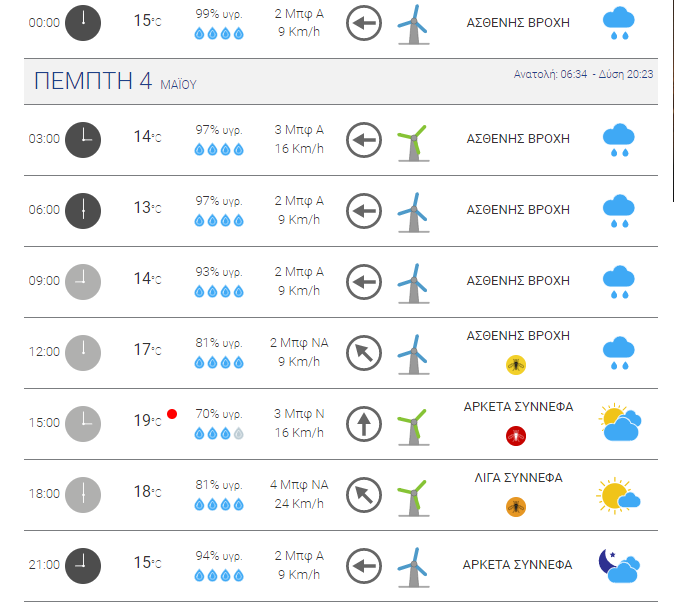
Task: Click the page scrollbar on the right edge
Action: 672,101
